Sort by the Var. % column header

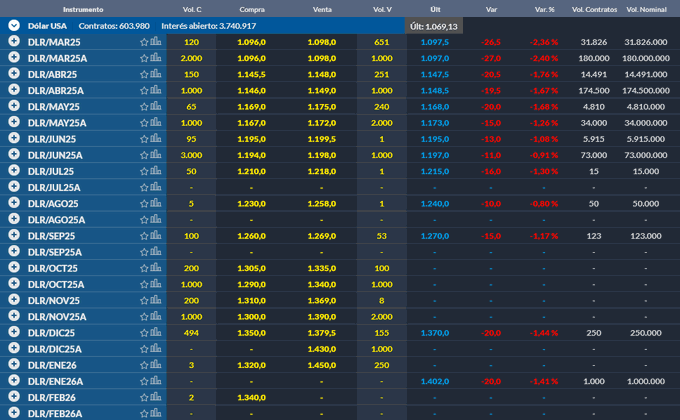point(544,9)
